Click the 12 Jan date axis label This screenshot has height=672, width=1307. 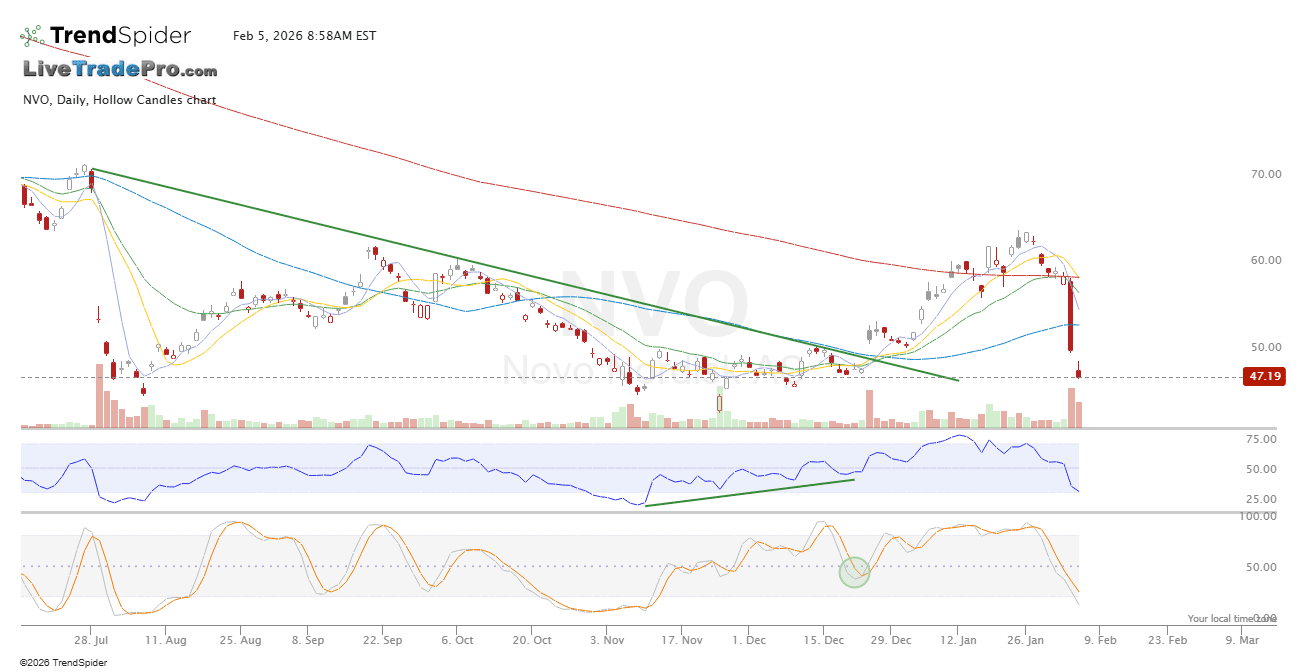coord(957,639)
